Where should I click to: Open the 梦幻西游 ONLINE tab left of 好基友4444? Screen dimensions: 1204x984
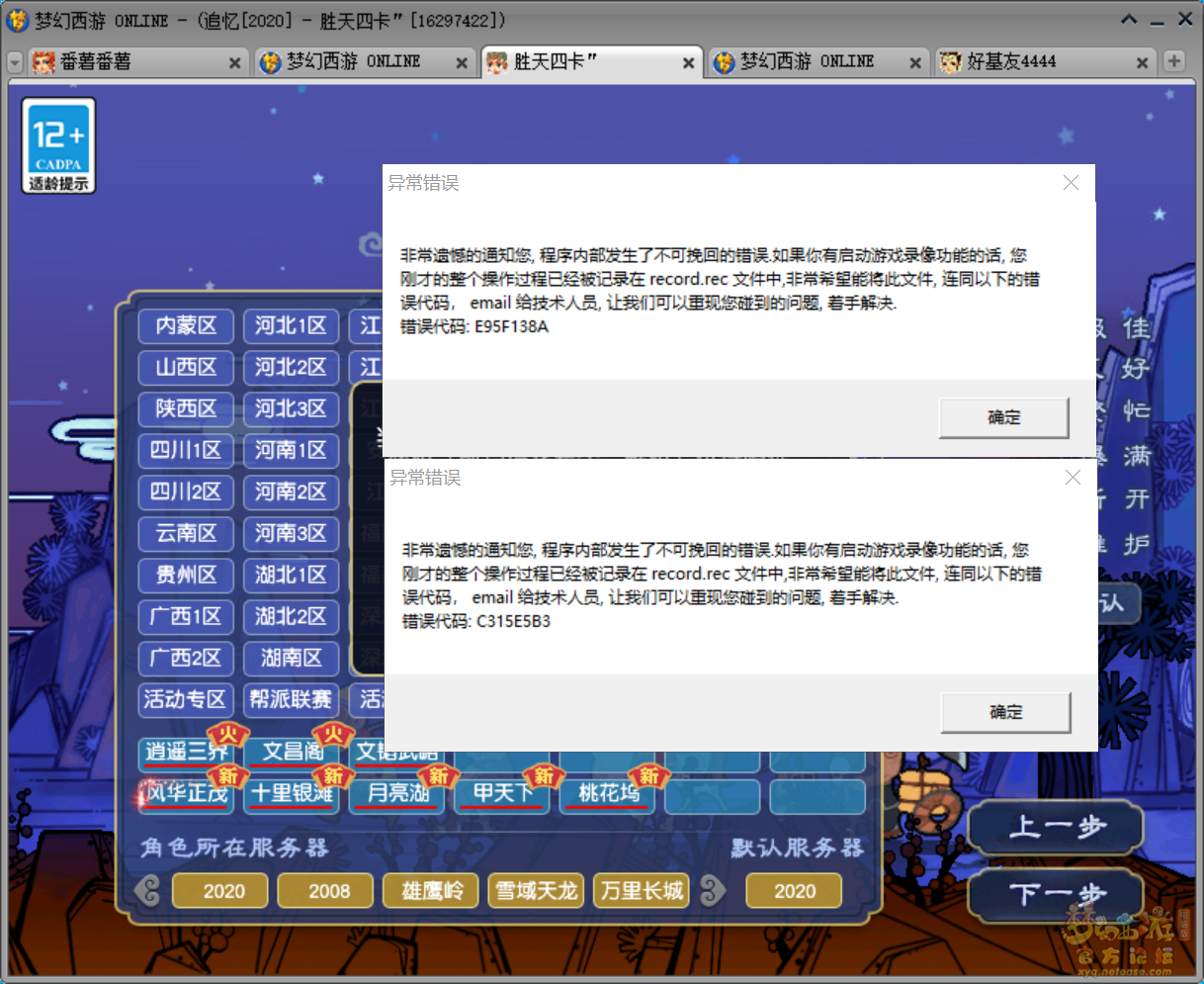pos(817,61)
